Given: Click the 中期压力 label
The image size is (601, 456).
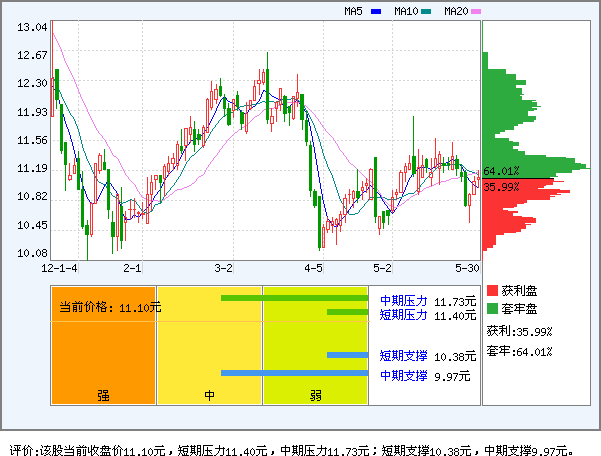Looking at the screenshot, I should pos(404,301).
